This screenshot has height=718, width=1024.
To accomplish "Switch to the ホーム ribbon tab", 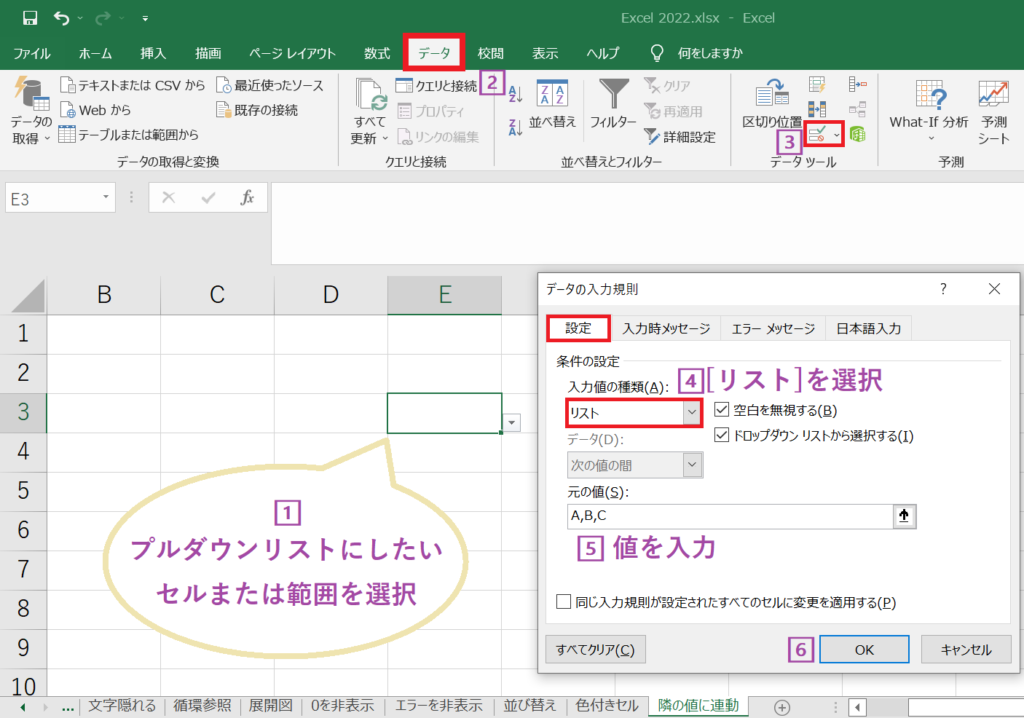I will (x=95, y=54).
